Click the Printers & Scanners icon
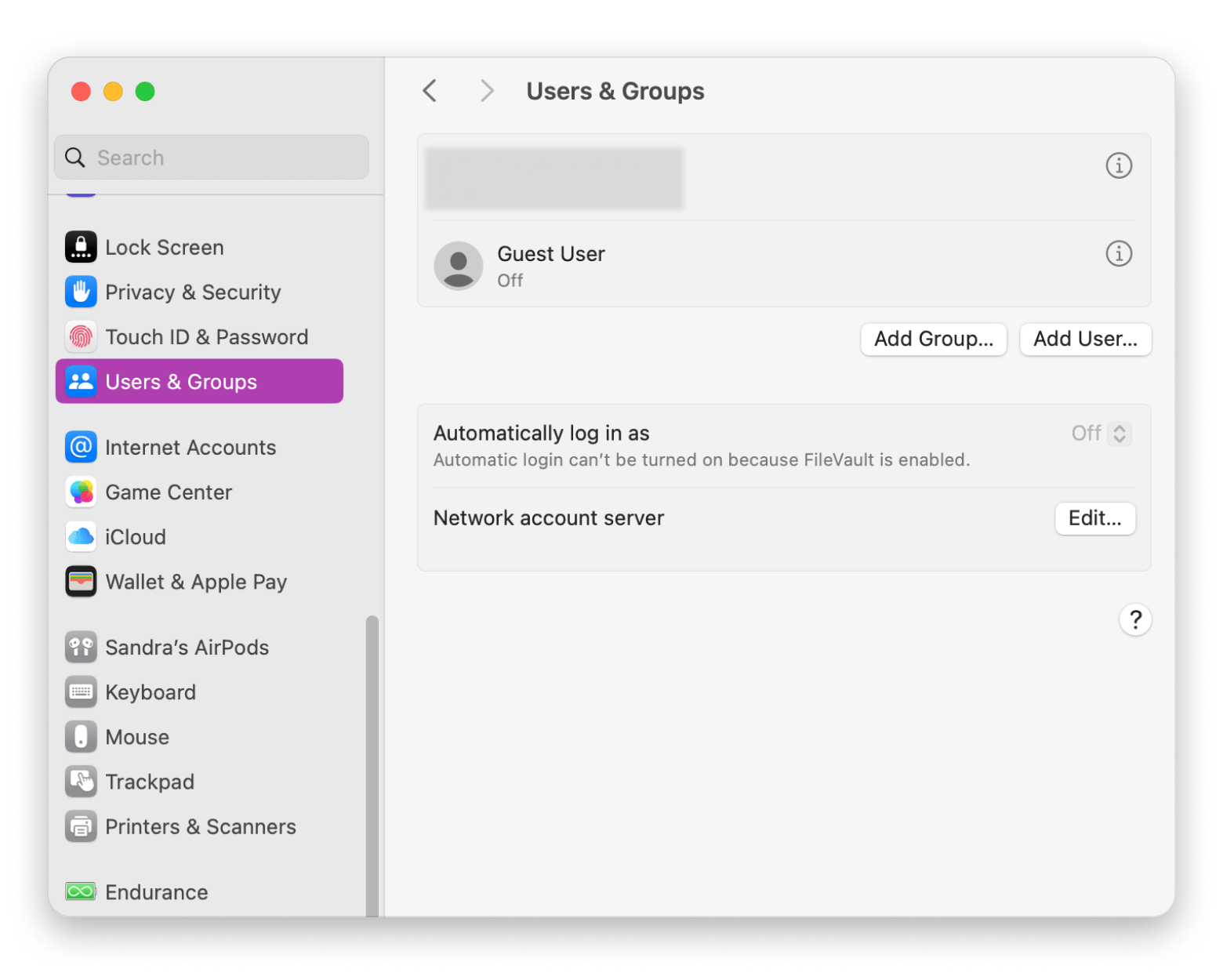This screenshot has height=980, width=1223. pyautogui.click(x=81, y=826)
